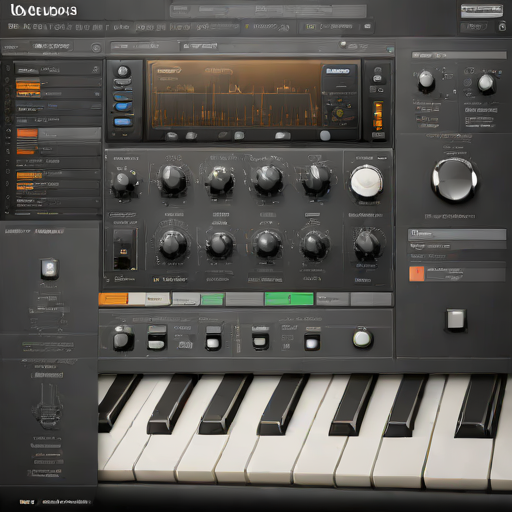Click the orange level meter right of the display
This screenshot has height=512, width=512.
coord(378,116)
